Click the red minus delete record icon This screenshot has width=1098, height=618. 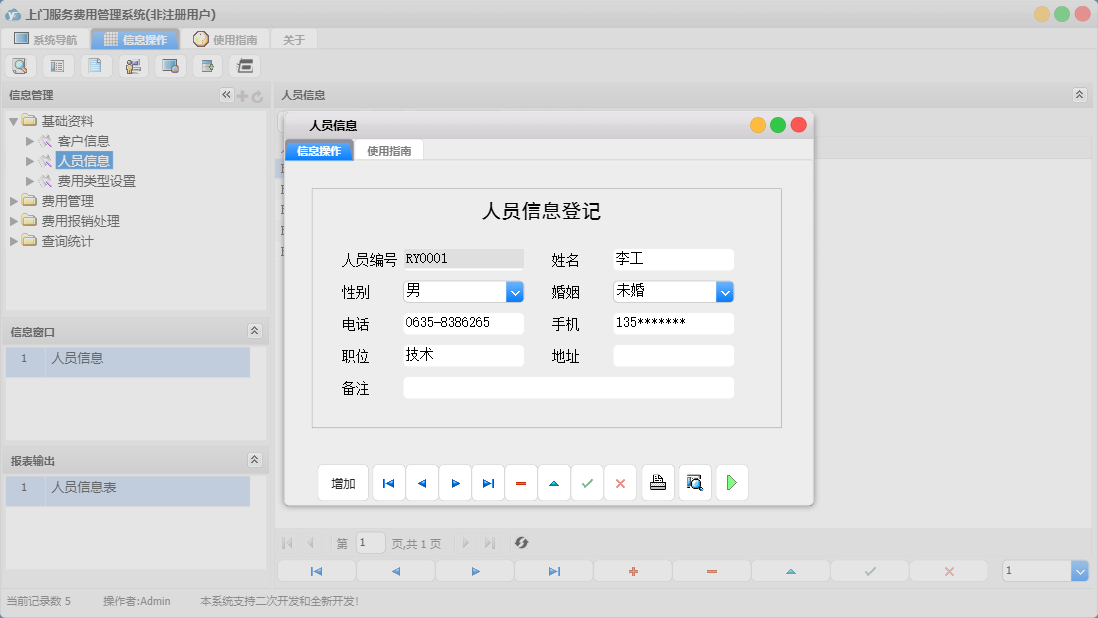point(521,482)
